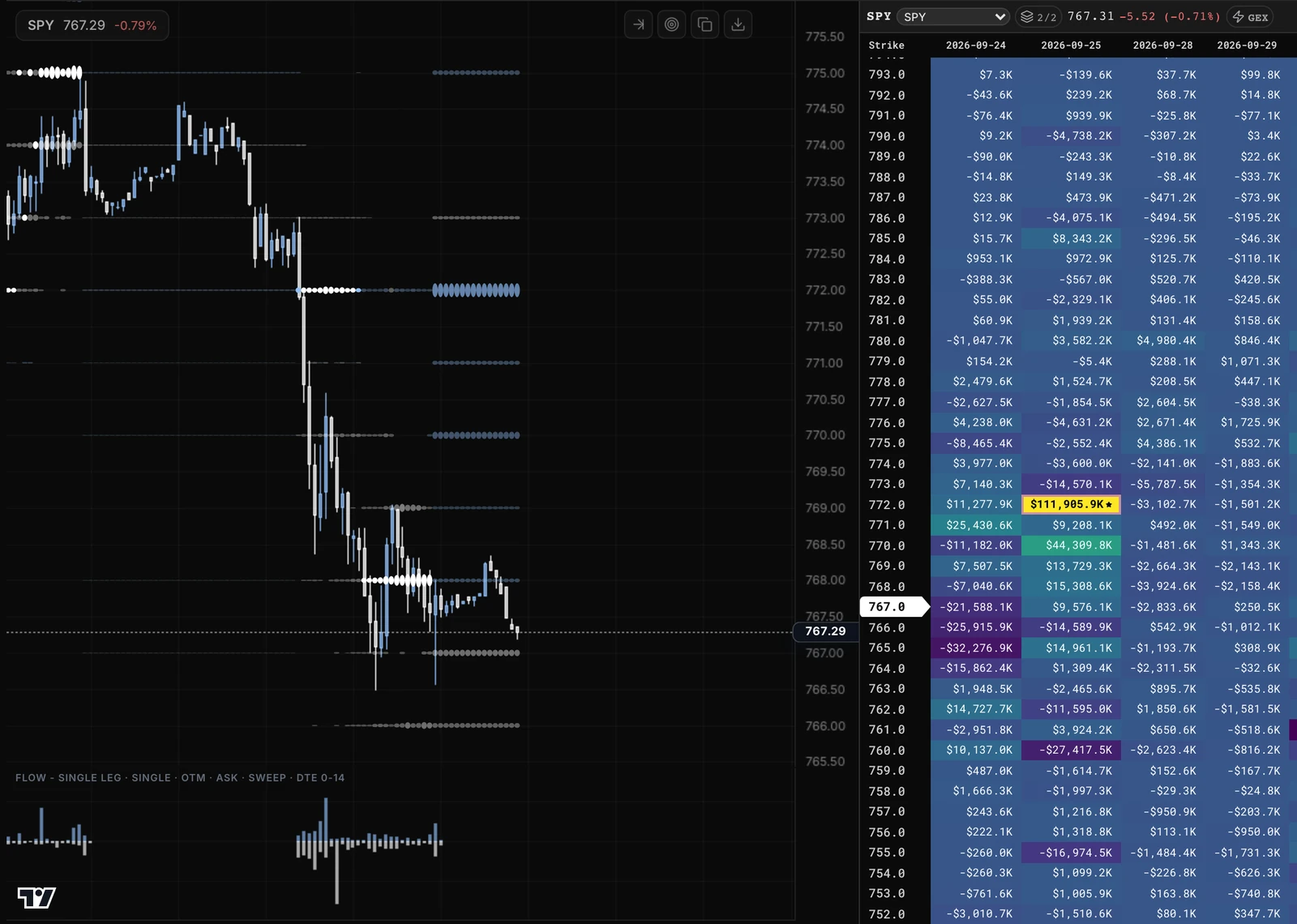Click the $8,343.2K cell at strike 785
Viewport: 1297px width, 924px height.
[x=1071, y=238]
